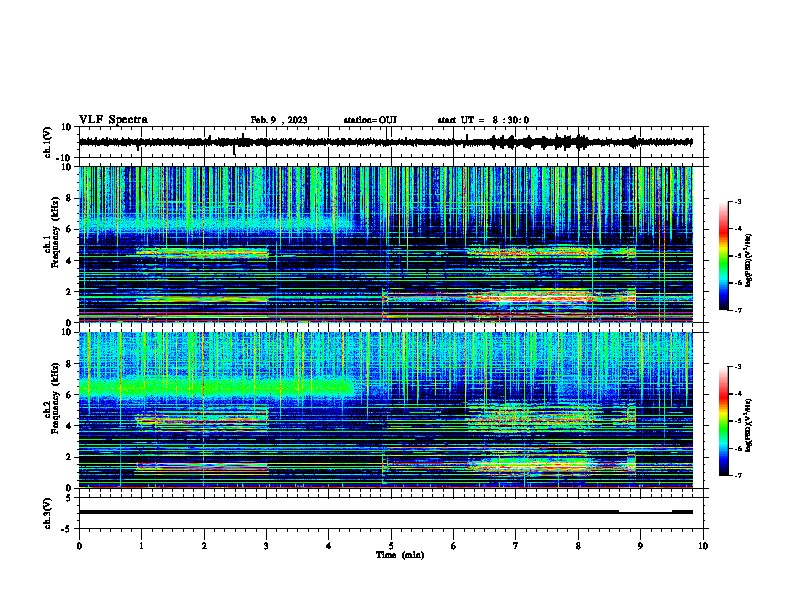Click the ch.1 waveform trace panel
Image resolution: width=792 pixels, height=612 pixels.
393,142
